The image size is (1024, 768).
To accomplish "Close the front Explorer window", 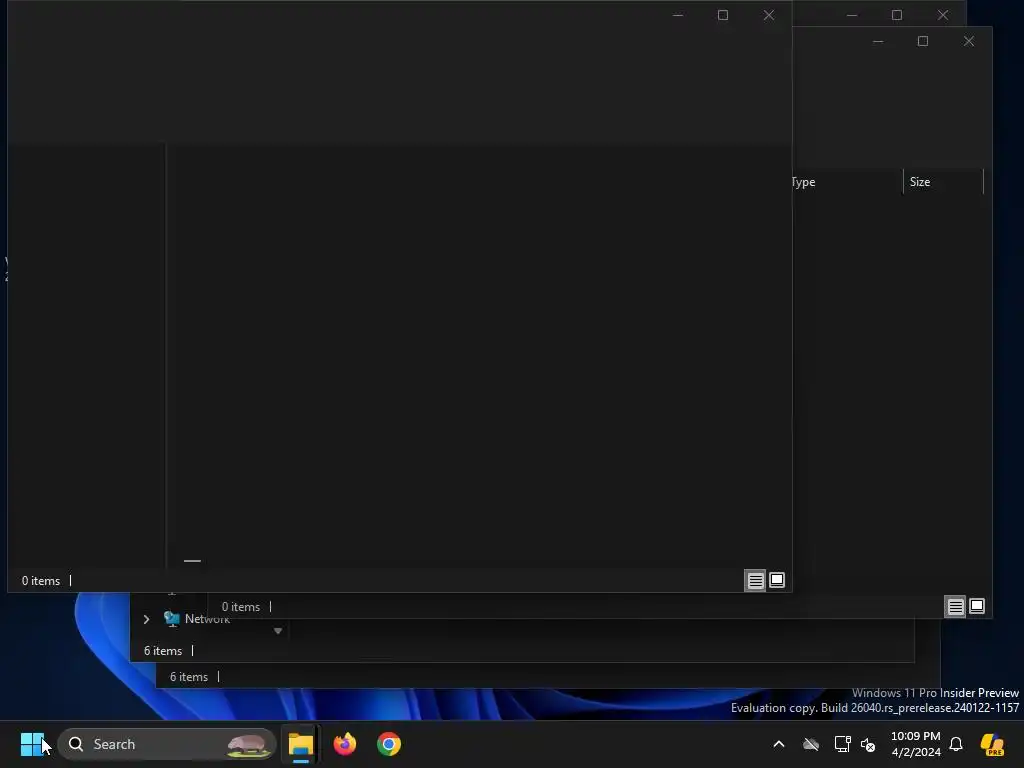I will coord(769,15).
